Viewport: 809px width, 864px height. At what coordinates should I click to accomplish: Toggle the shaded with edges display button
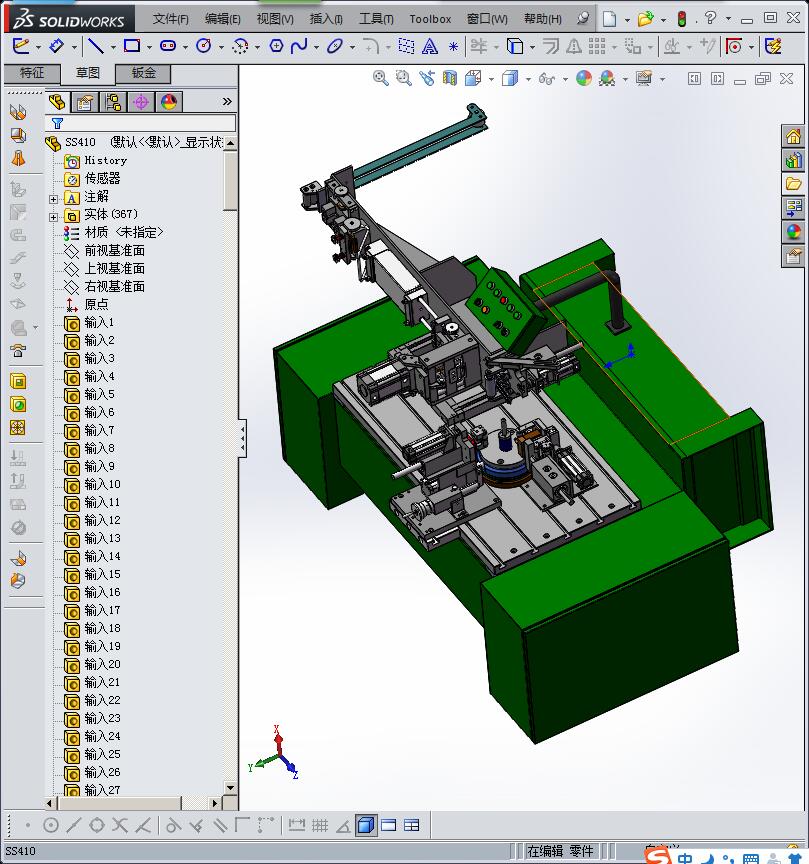[x=366, y=825]
